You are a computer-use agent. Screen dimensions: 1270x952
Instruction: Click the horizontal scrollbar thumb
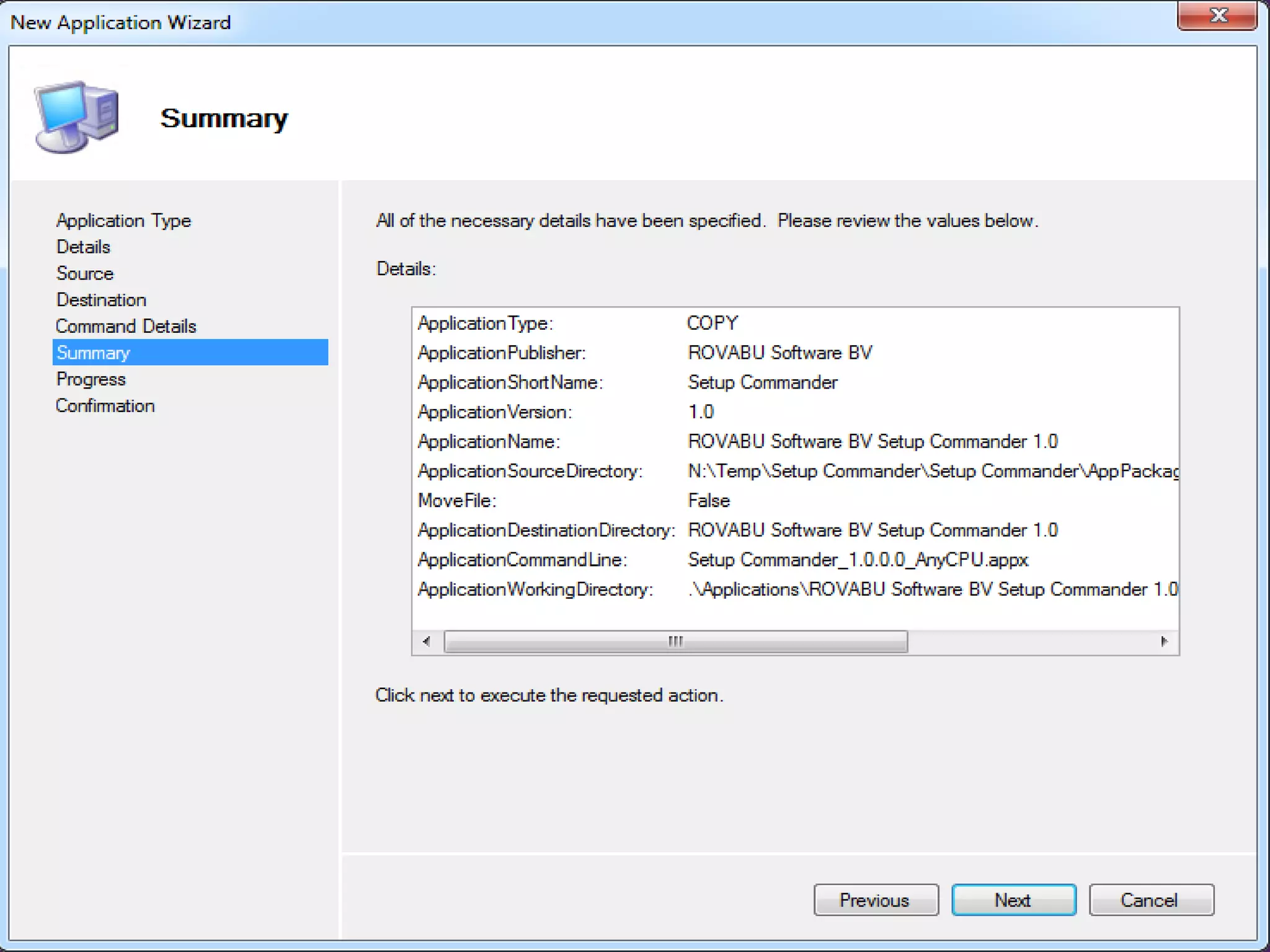[x=675, y=641]
